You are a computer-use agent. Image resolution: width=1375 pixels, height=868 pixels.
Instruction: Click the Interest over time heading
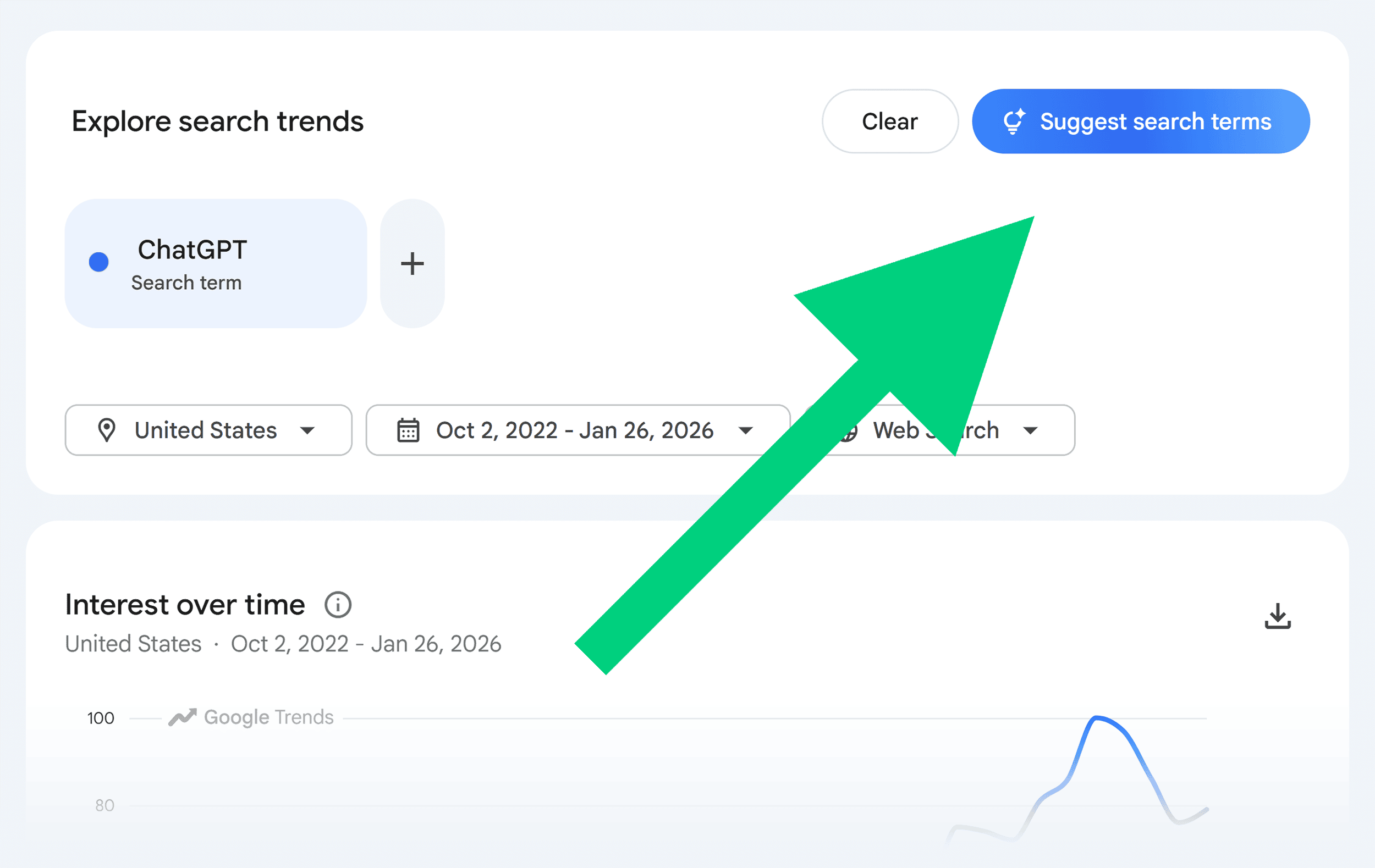click(x=184, y=605)
